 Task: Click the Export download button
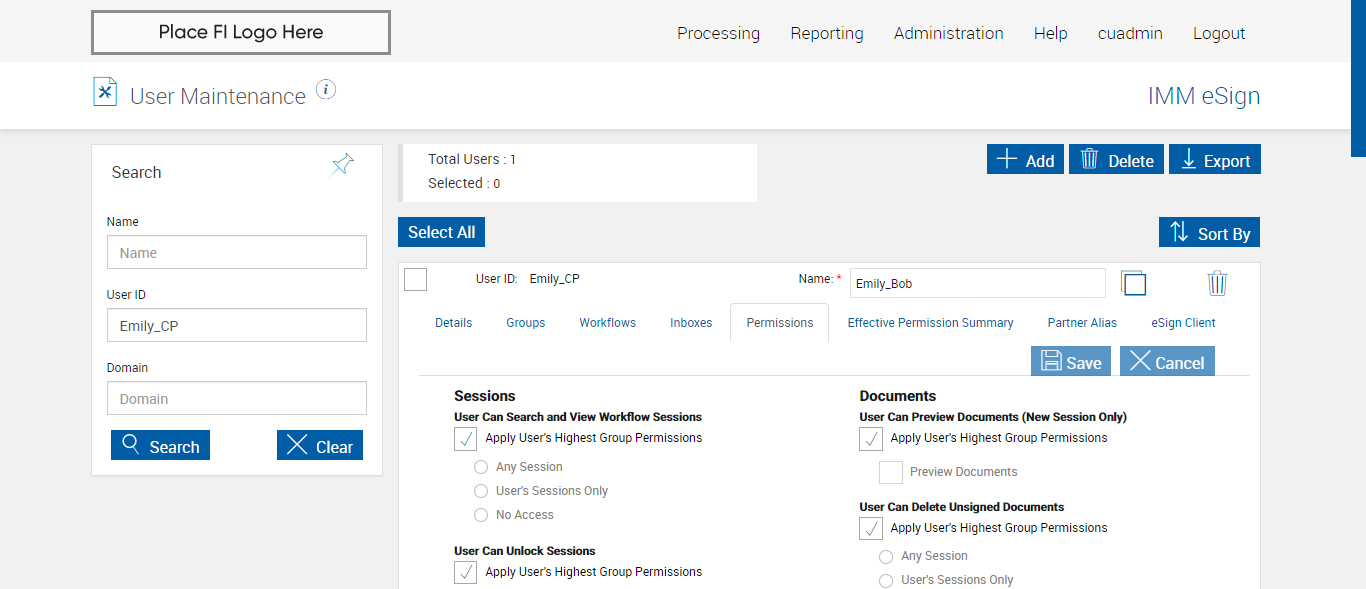(x=1215, y=160)
